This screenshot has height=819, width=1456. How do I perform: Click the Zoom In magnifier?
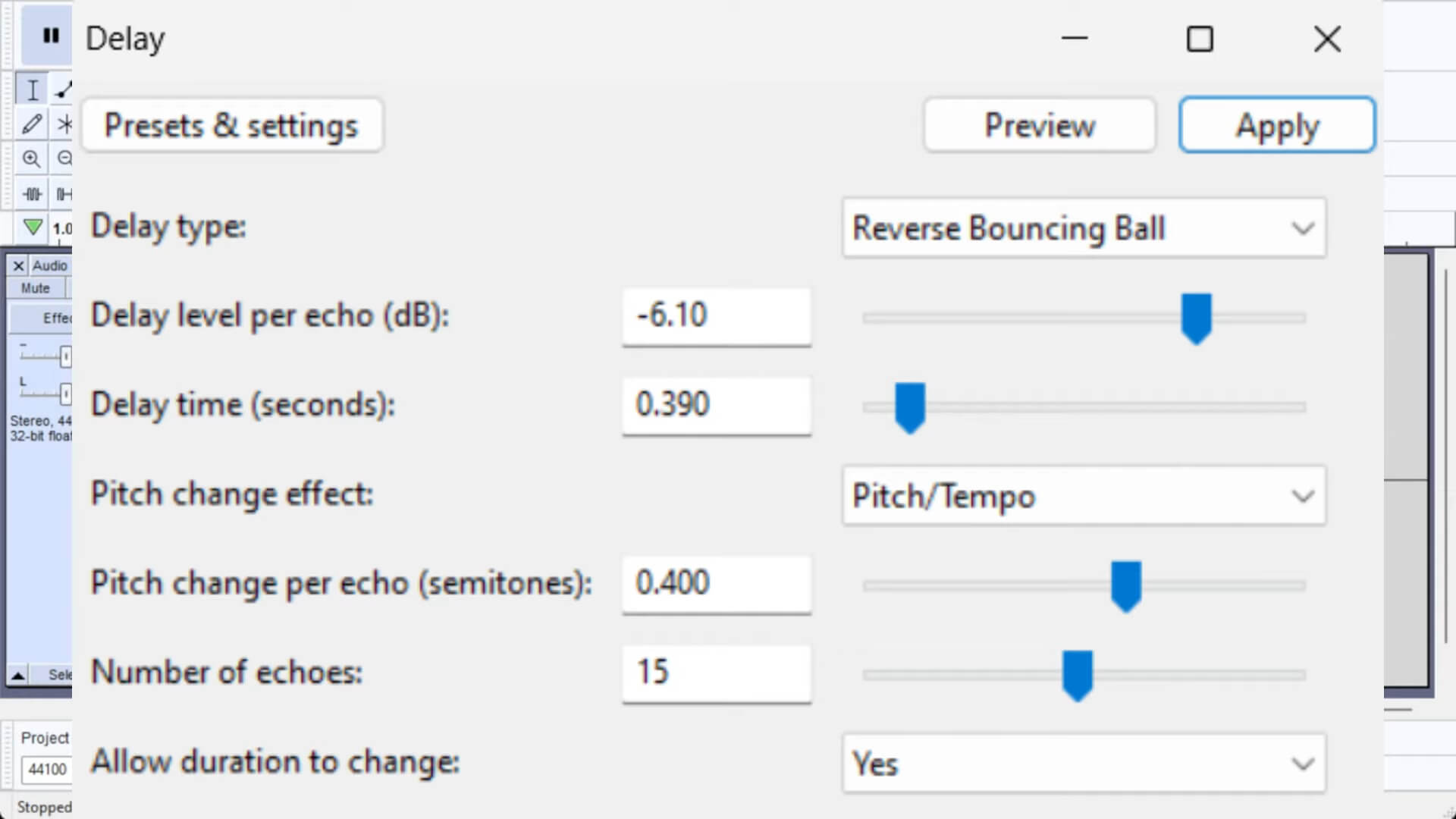pos(32,158)
